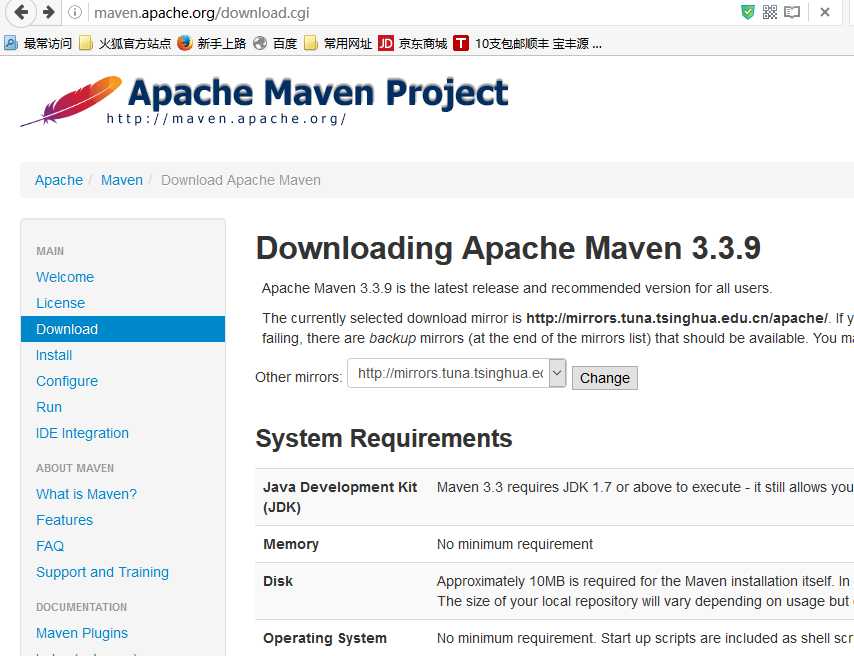Image resolution: width=854 pixels, height=656 pixels.
Task: Open the Configure sidebar link
Action: pos(67,381)
